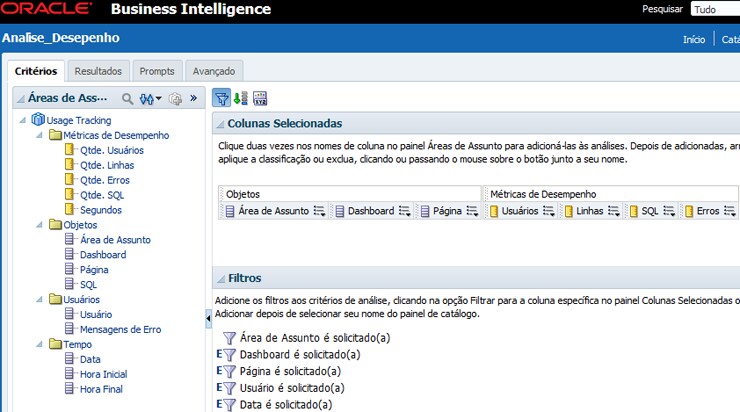Screen dimensions: 740x412
Task: Select Qtde. Usuários in the tree
Action: [112, 150]
